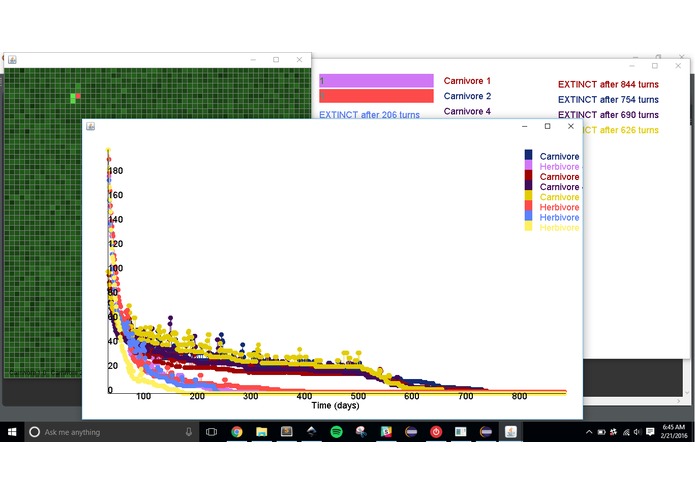
Task: Click the 'Ask me anything' search box
Action: pos(111,432)
